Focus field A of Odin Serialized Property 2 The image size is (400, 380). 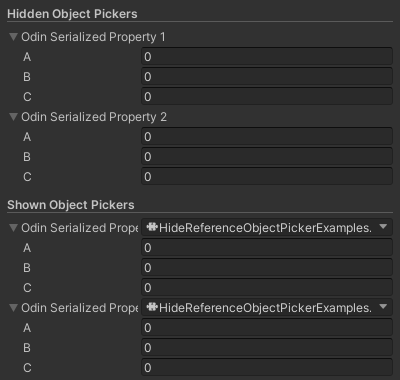[x=267, y=136]
